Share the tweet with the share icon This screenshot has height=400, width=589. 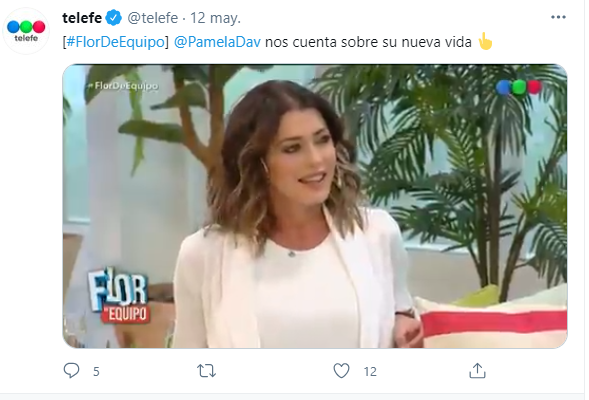click(x=477, y=370)
